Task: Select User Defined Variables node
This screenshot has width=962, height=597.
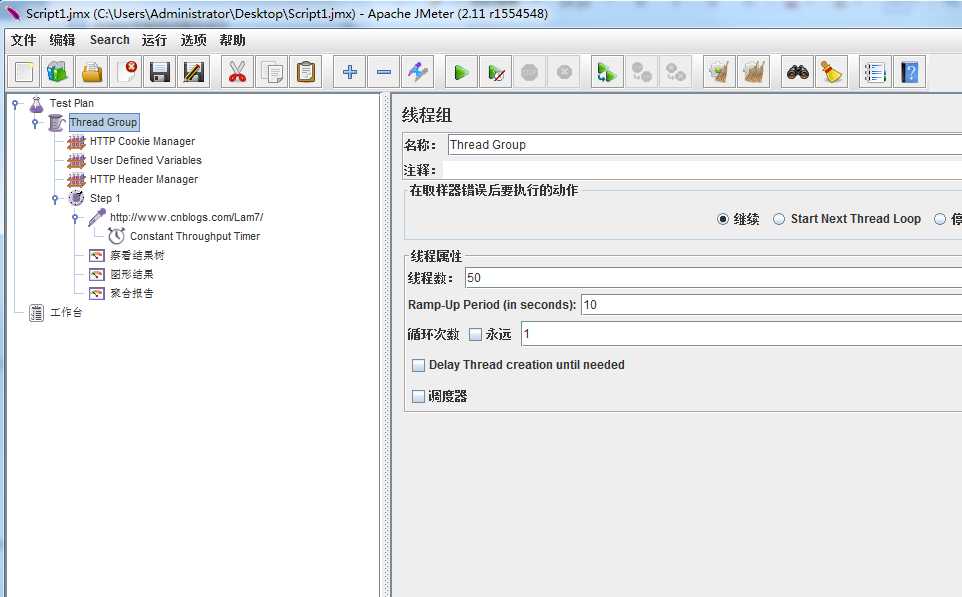Action: 145,160
